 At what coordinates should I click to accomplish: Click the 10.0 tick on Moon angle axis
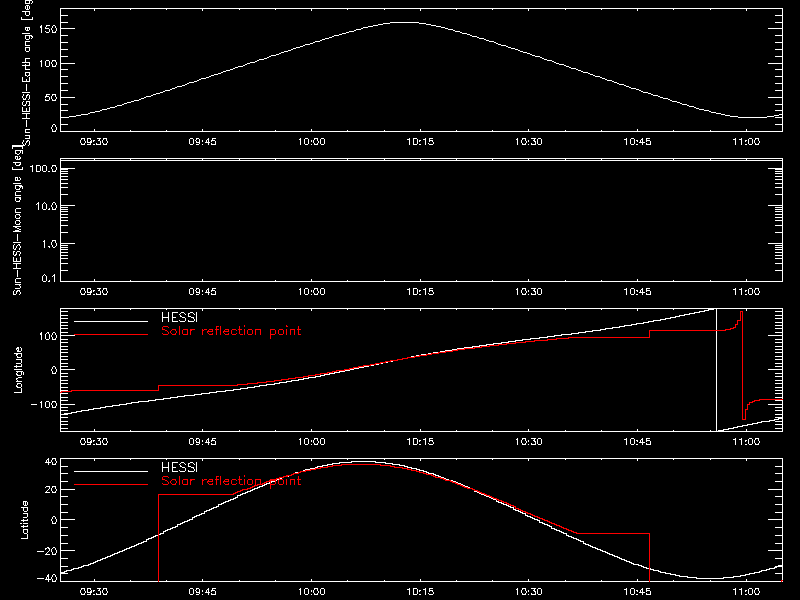coord(46,206)
